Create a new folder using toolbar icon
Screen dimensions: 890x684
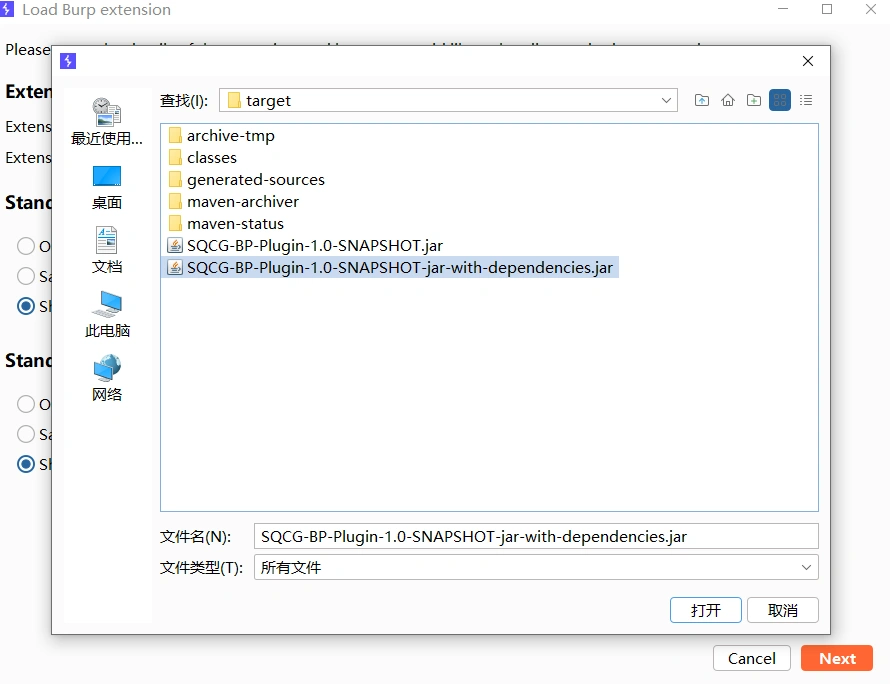[x=754, y=100]
